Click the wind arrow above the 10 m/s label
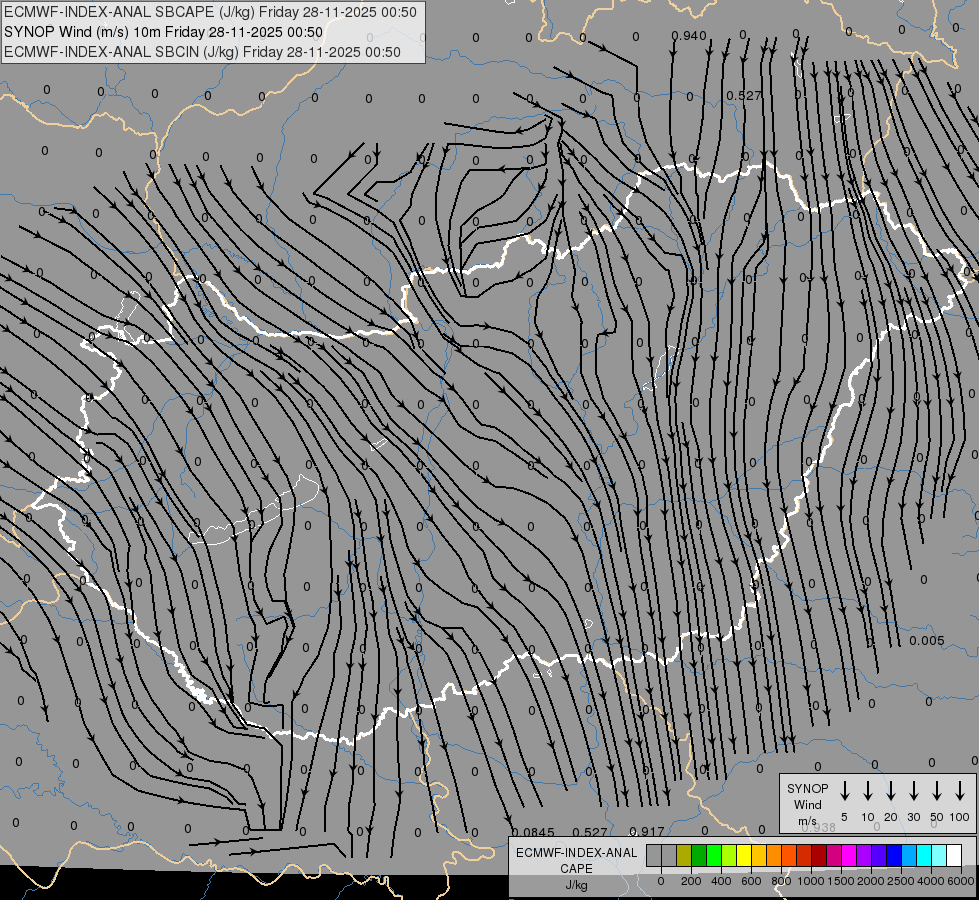This screenshot has width=979, height=900. click(868, 791)
